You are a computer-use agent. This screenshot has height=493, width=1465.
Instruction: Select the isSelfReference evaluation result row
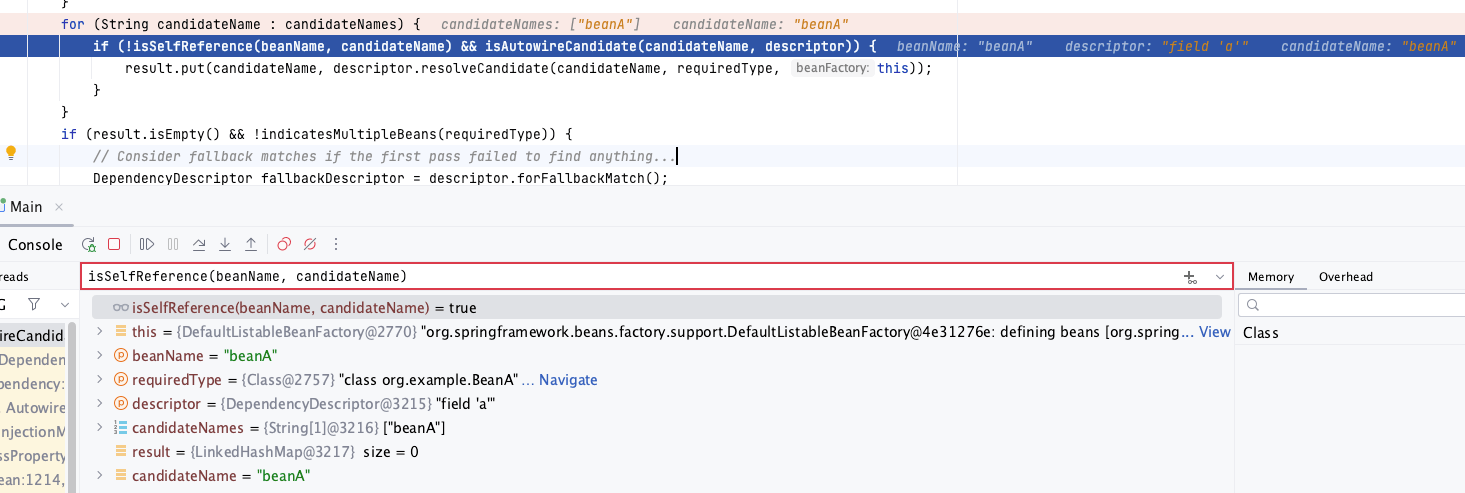[x=656, y=308]
